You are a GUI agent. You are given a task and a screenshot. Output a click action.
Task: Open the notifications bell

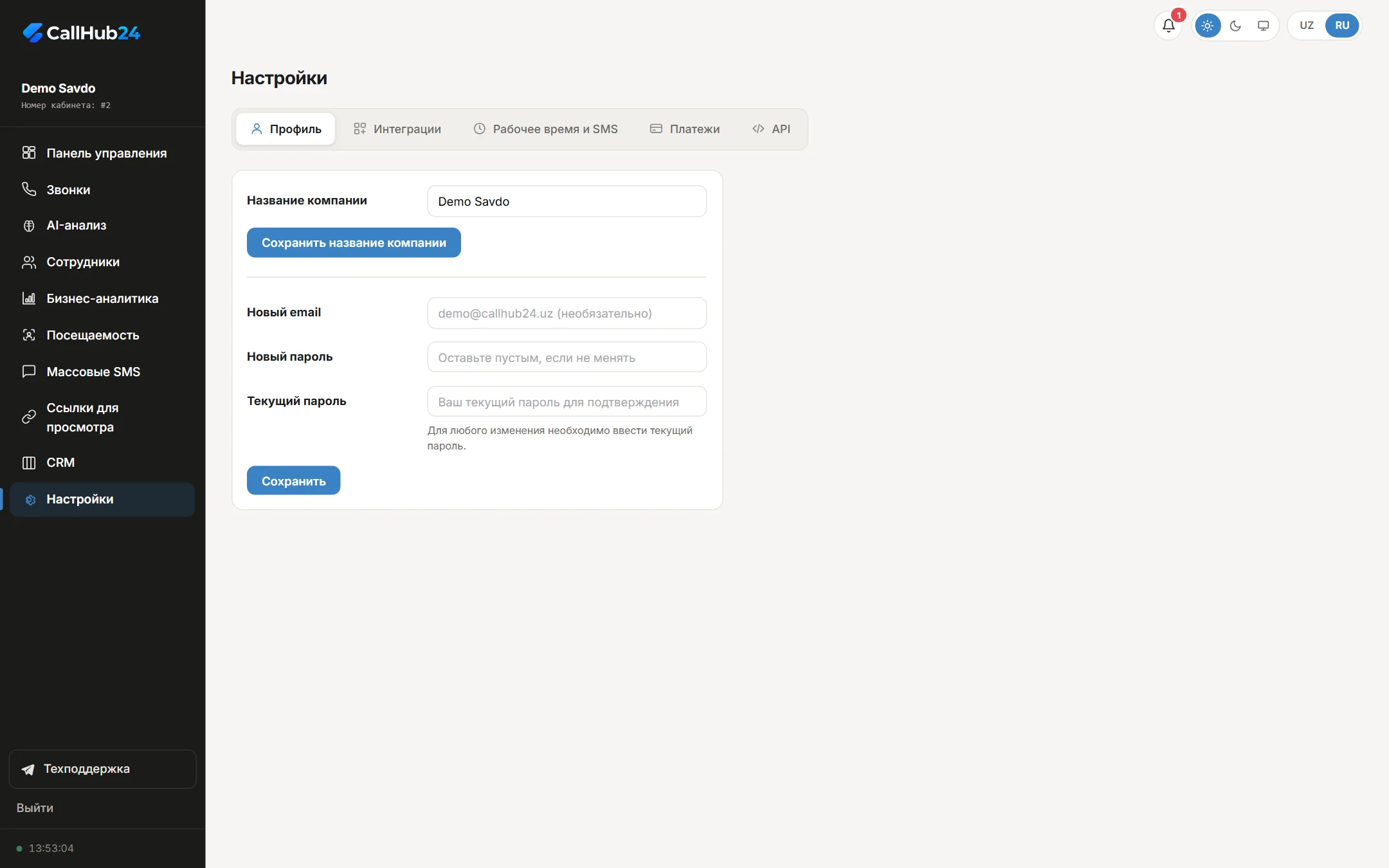point(1168,26)
